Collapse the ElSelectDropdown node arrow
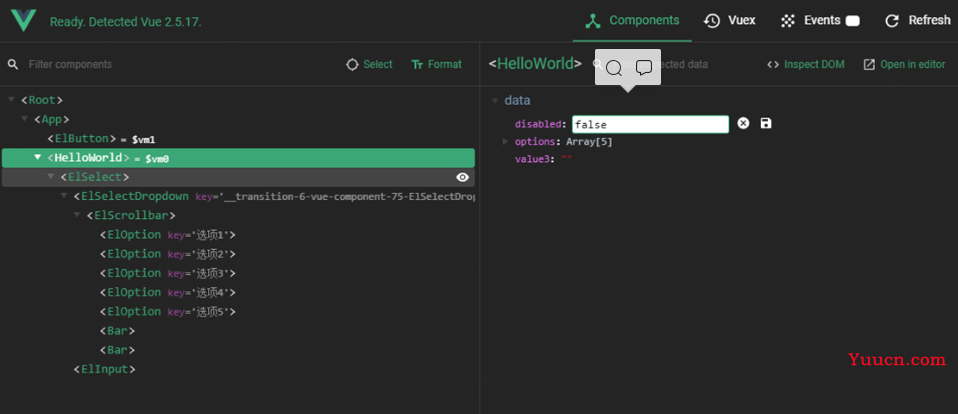The height and width of the screenshot is (414, 958). 64,196
